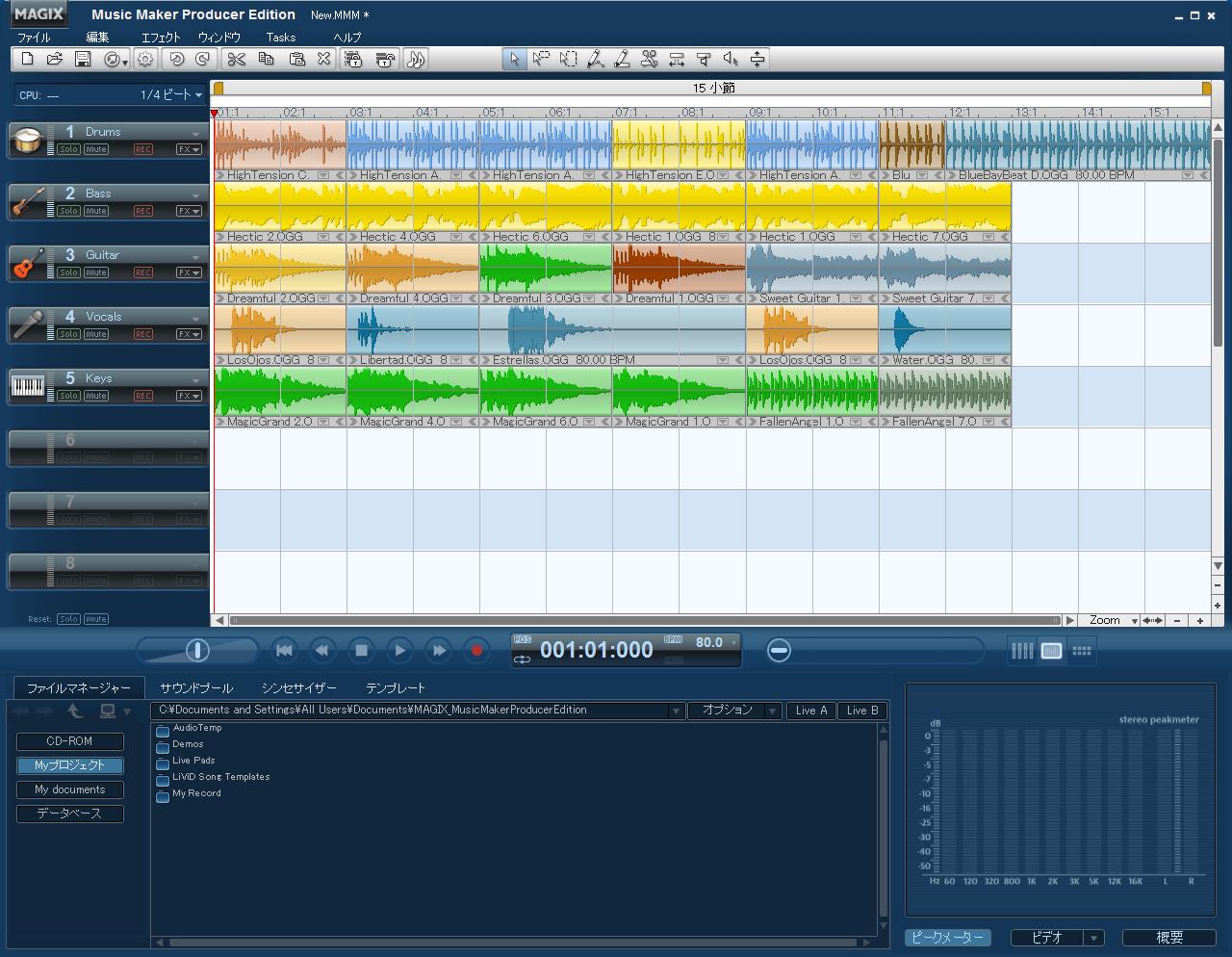This screenshot has width=1232, height=957.
Task: Start recording with the red record button
Action: pos(476,651)
